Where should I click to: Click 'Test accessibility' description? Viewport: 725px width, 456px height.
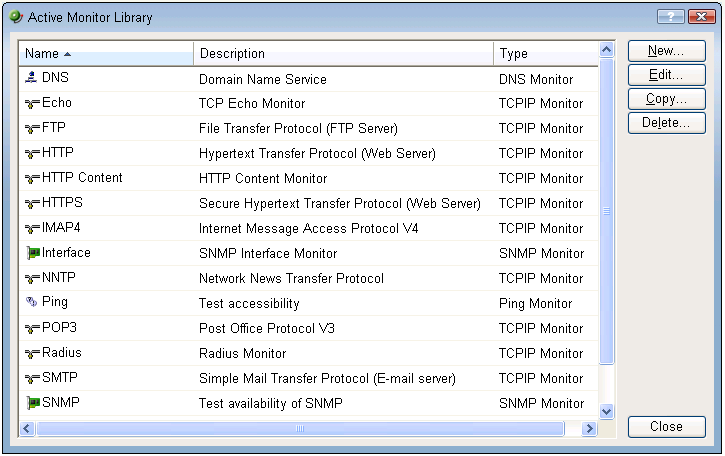tap(249, 303)
